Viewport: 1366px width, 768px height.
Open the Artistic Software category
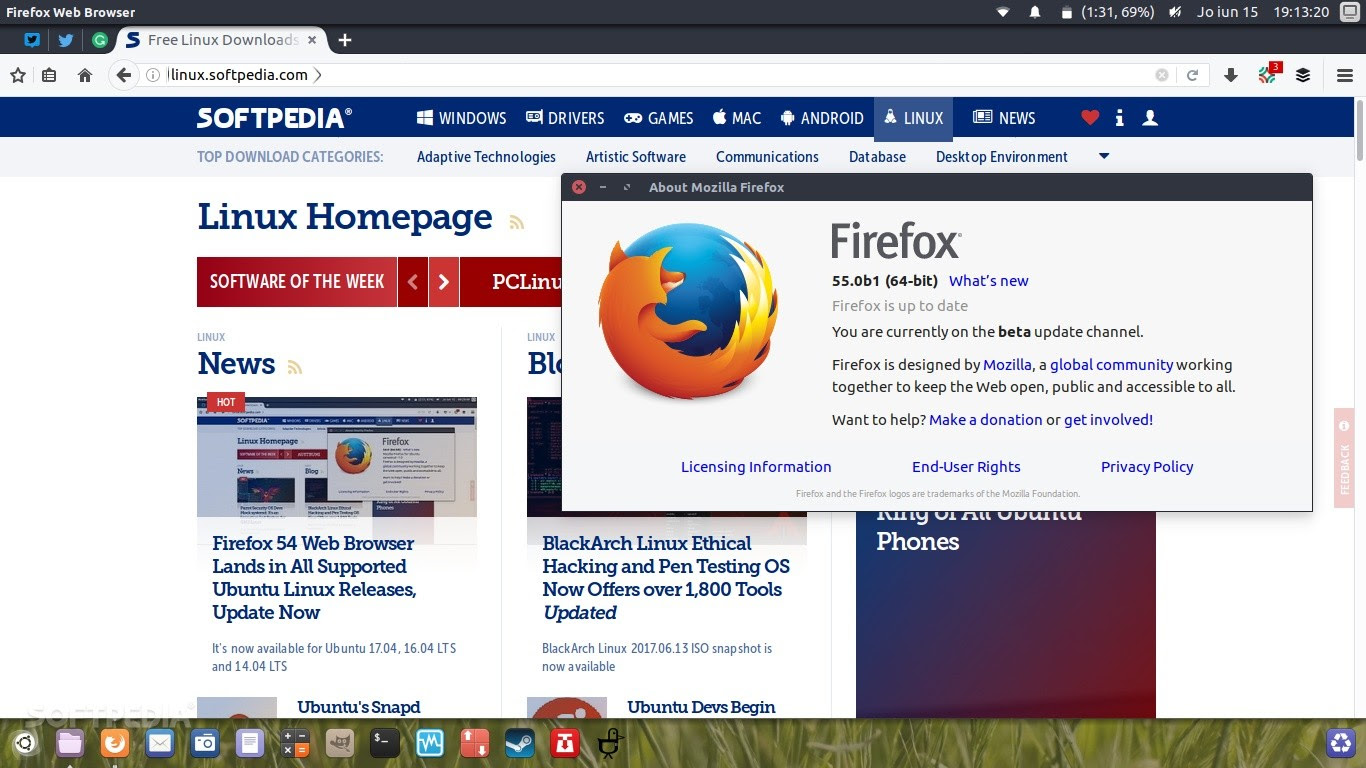tap(636, 157)
